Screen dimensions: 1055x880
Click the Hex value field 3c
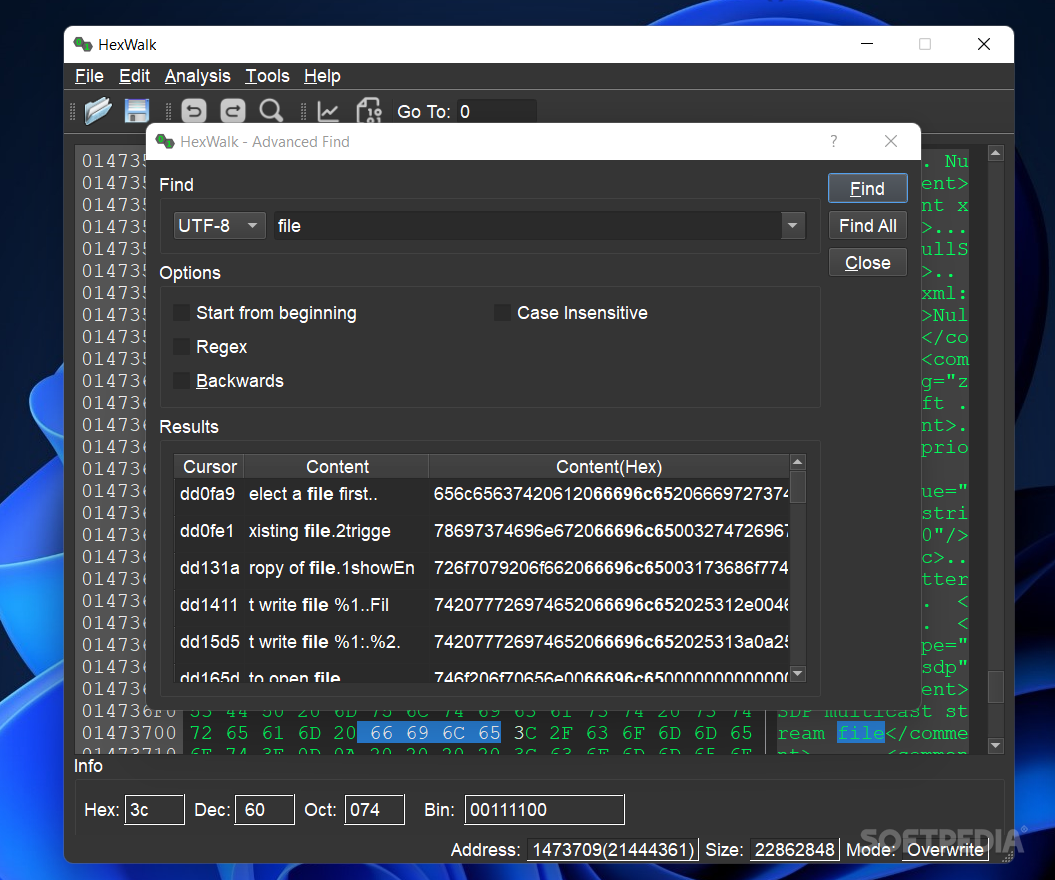coord(154,809)
